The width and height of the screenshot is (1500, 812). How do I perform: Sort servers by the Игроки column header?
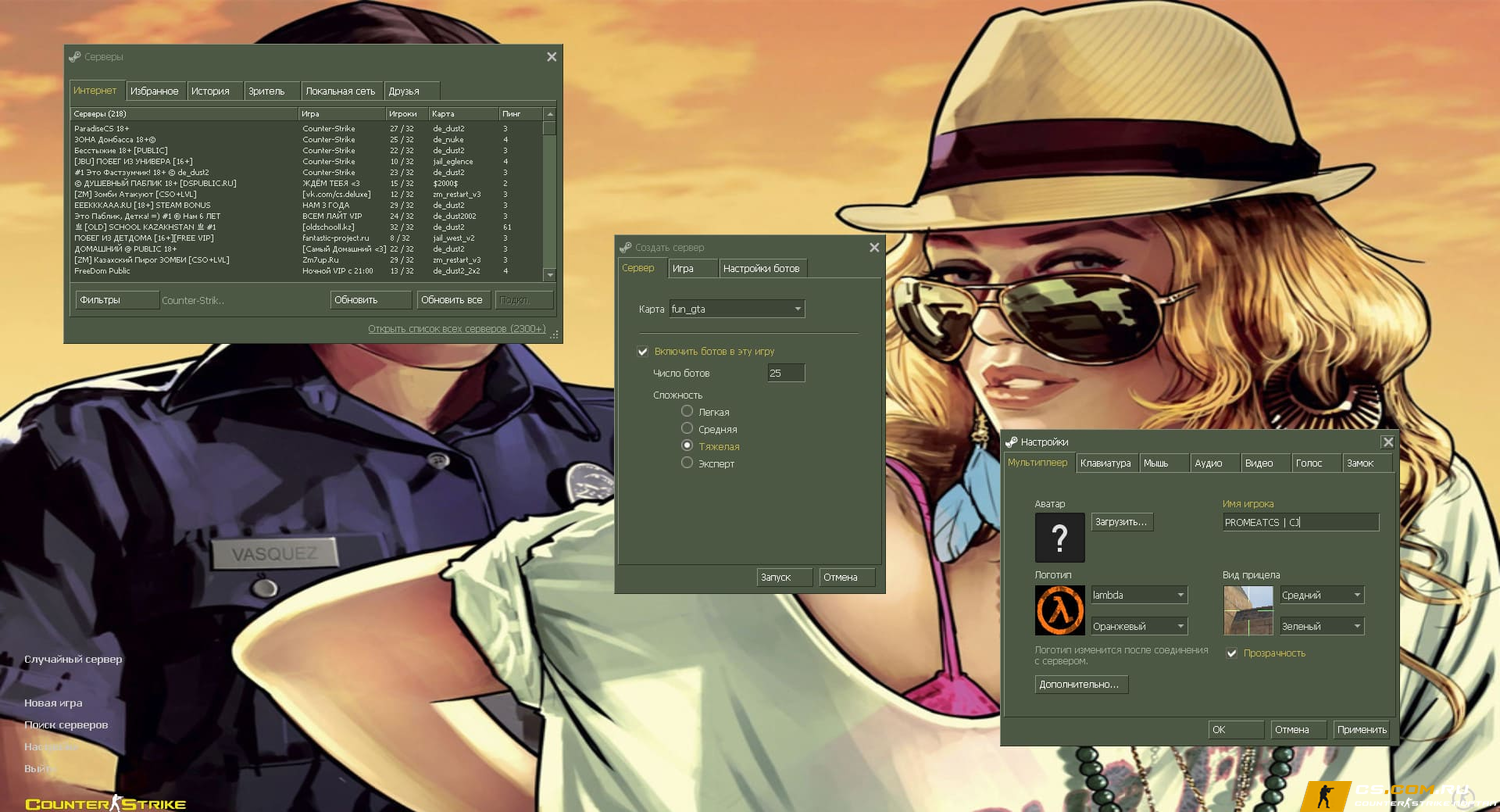[407, 114]
